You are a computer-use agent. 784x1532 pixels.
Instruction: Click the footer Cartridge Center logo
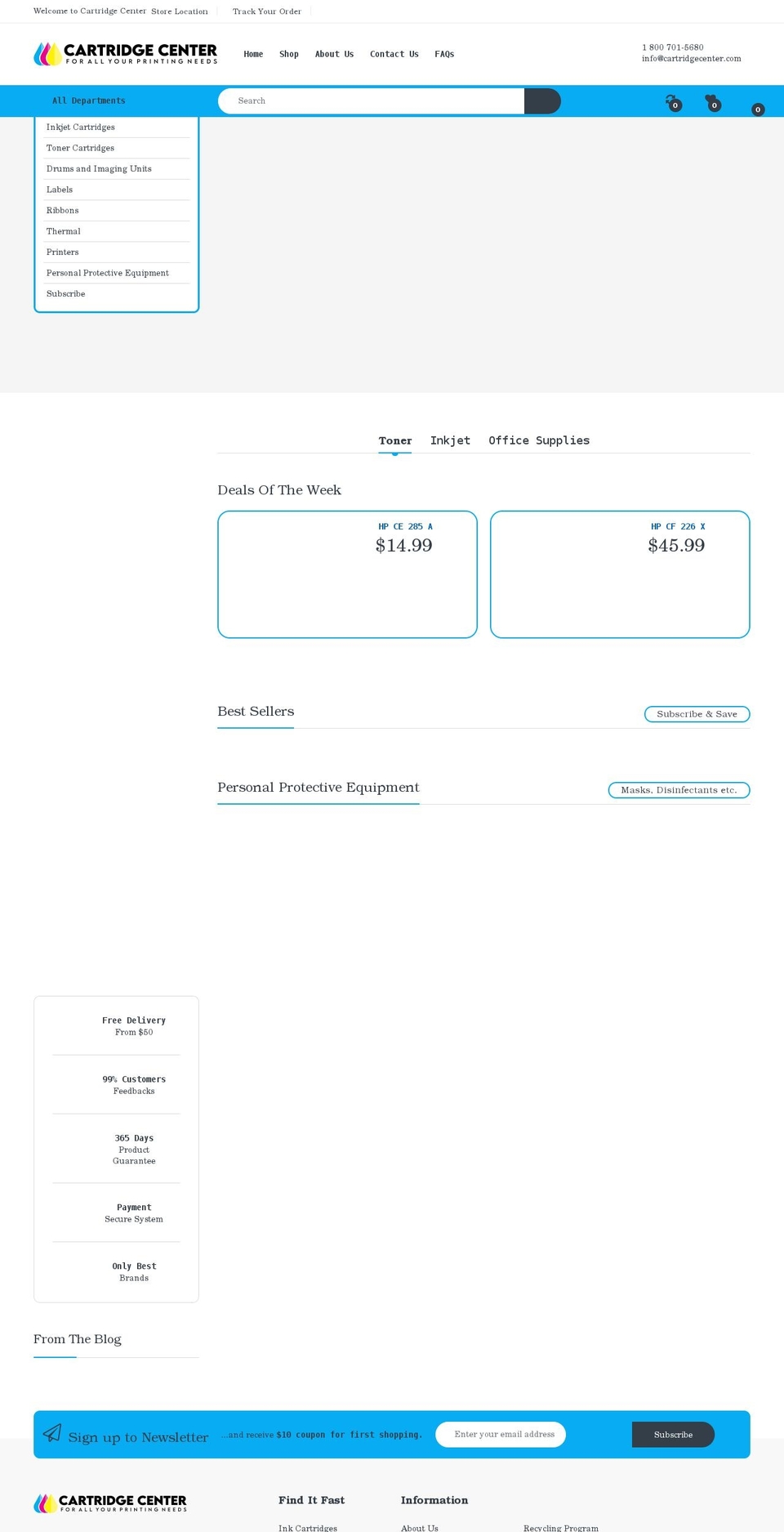(x=110, y=1503)
